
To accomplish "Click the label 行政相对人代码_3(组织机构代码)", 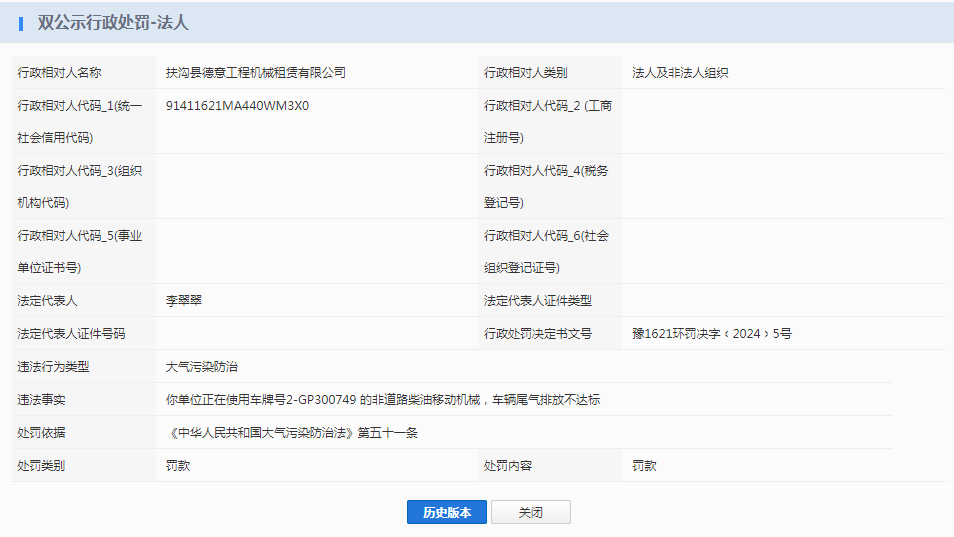I will 80,187.
